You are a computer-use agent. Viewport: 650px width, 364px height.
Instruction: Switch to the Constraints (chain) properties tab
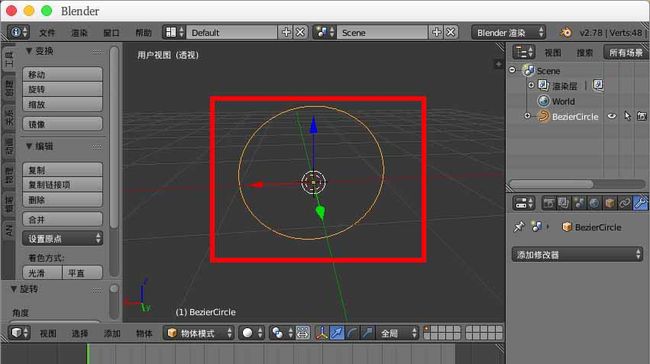(x=624, y=203)
